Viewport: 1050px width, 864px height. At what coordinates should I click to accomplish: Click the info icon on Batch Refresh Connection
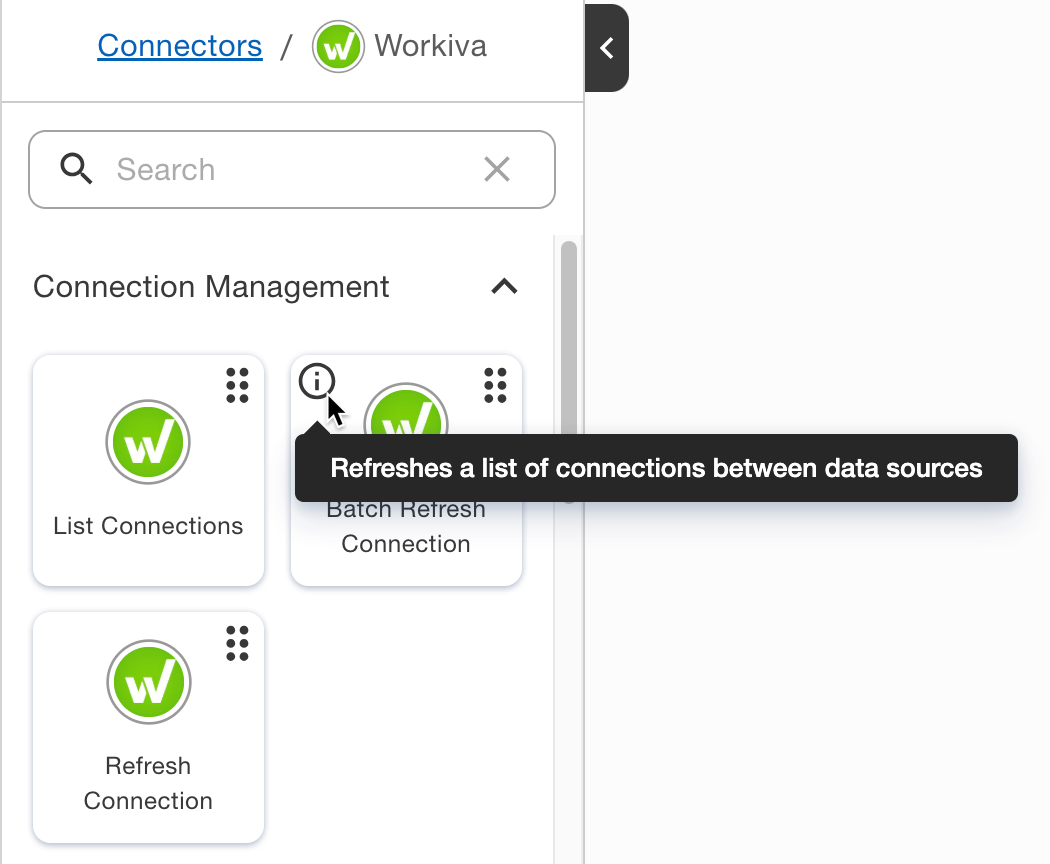(x=316, y=380)
